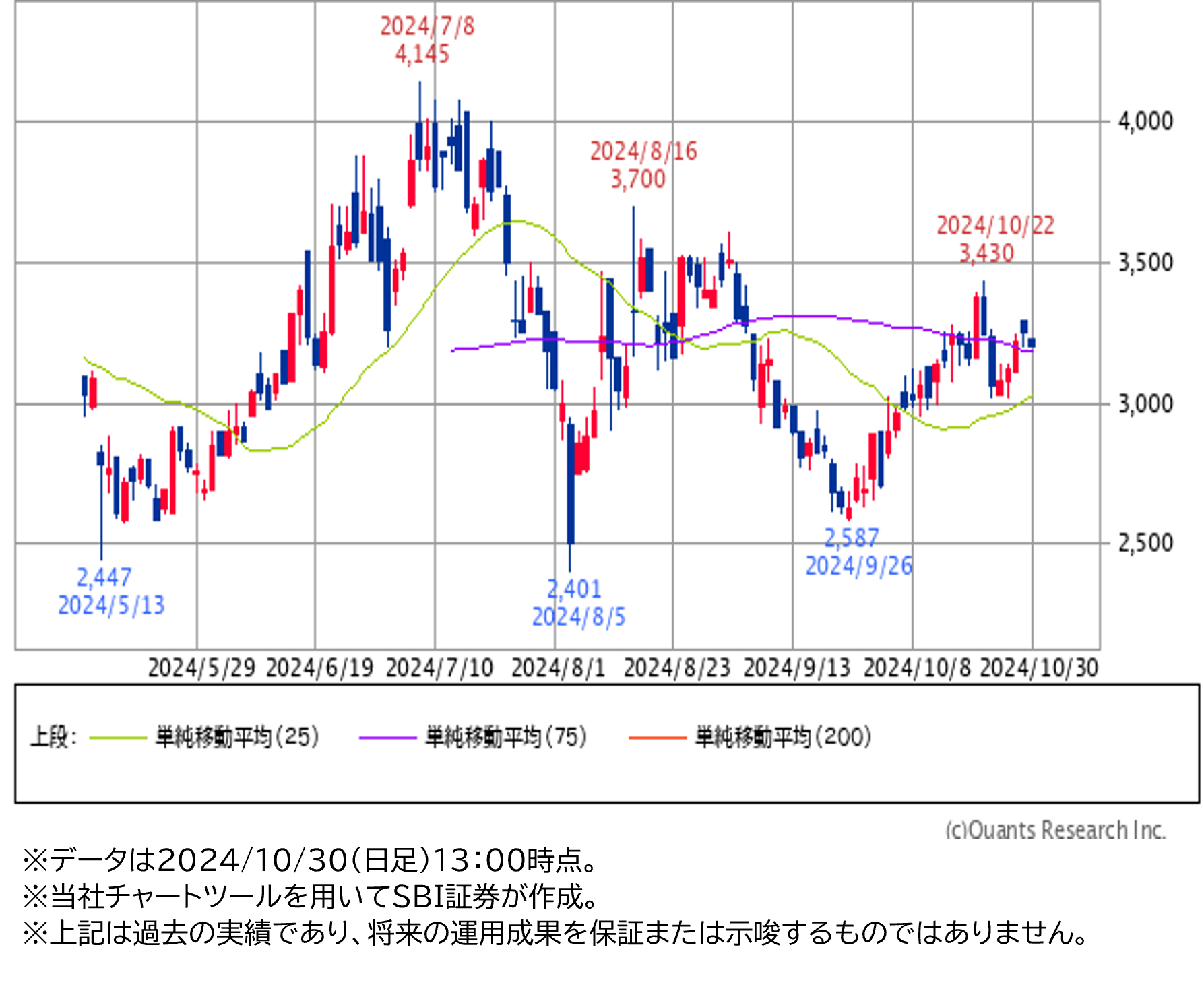Click the 2024/5/29 date on the x-axis
The width and height of the screenshot is (1204, 1001).
point(201,668)
